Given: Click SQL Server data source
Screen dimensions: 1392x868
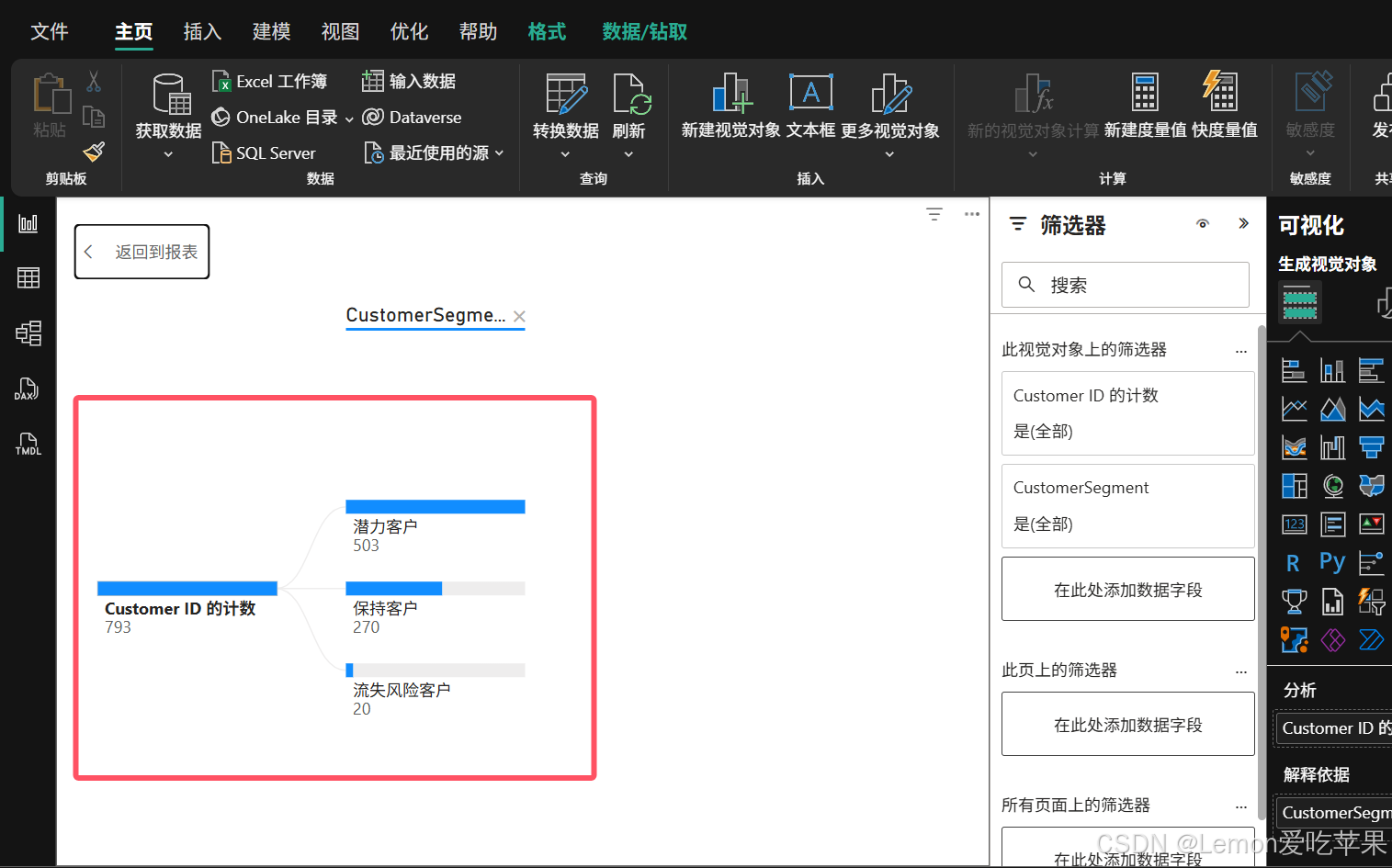Looking at the screenshot, I should (264, 152).
